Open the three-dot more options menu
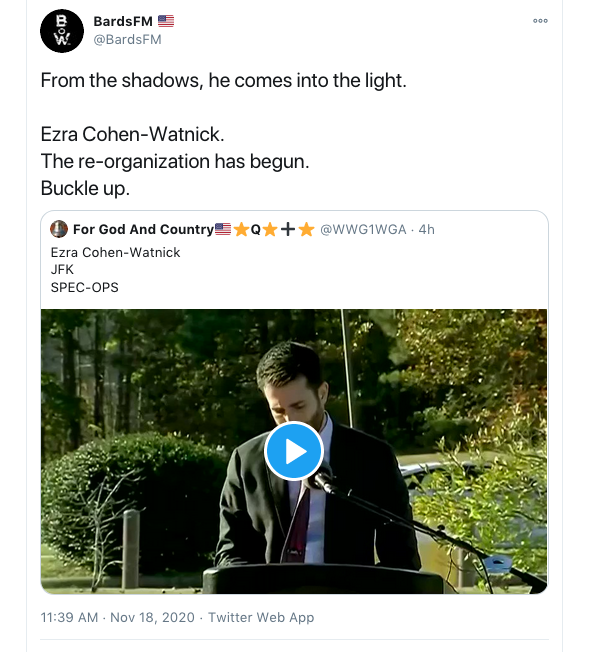 click(x=540, y=21)
